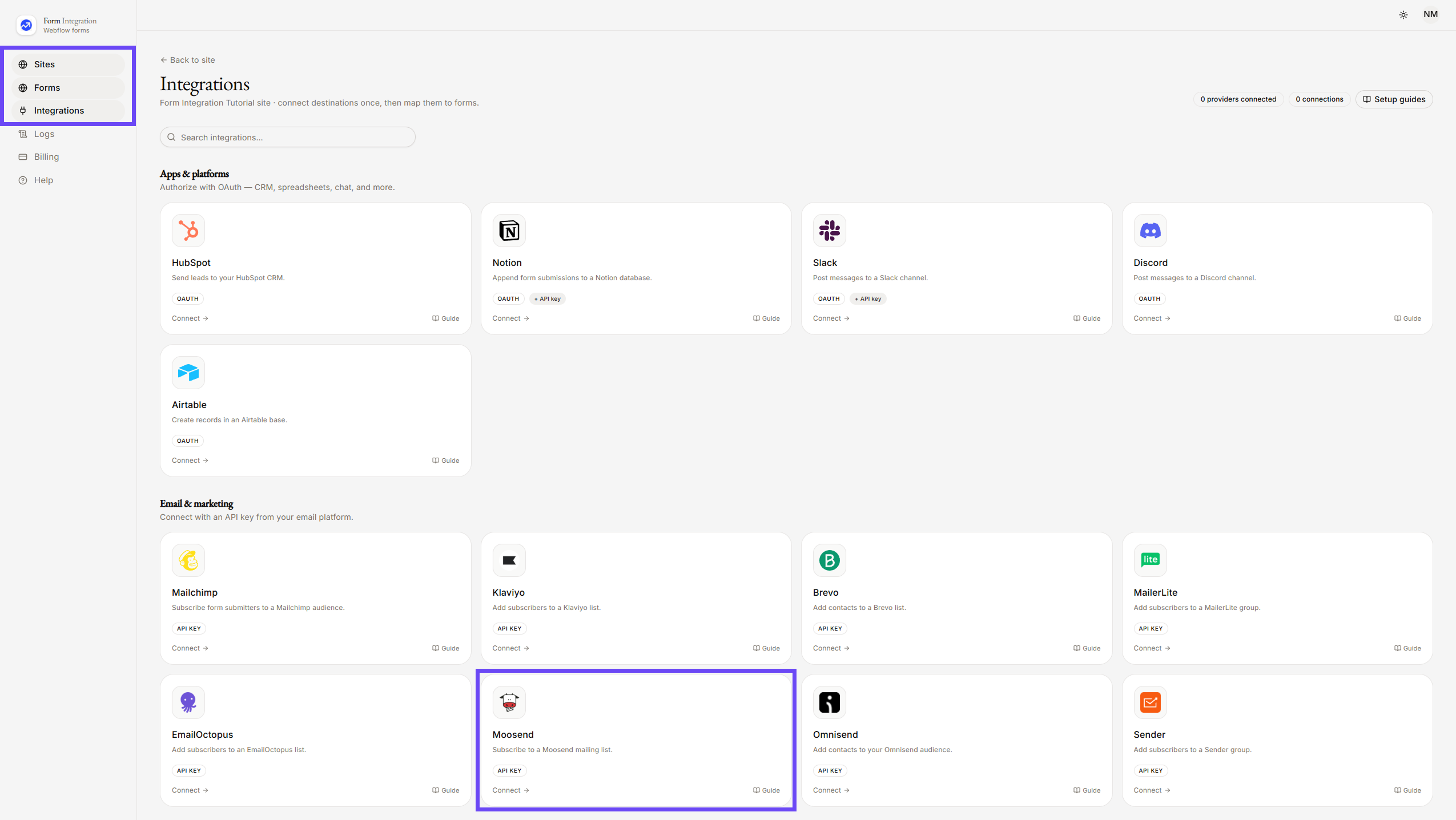
Task: Click the 0 providers connected badge
Action: [x=1238, y=99]
